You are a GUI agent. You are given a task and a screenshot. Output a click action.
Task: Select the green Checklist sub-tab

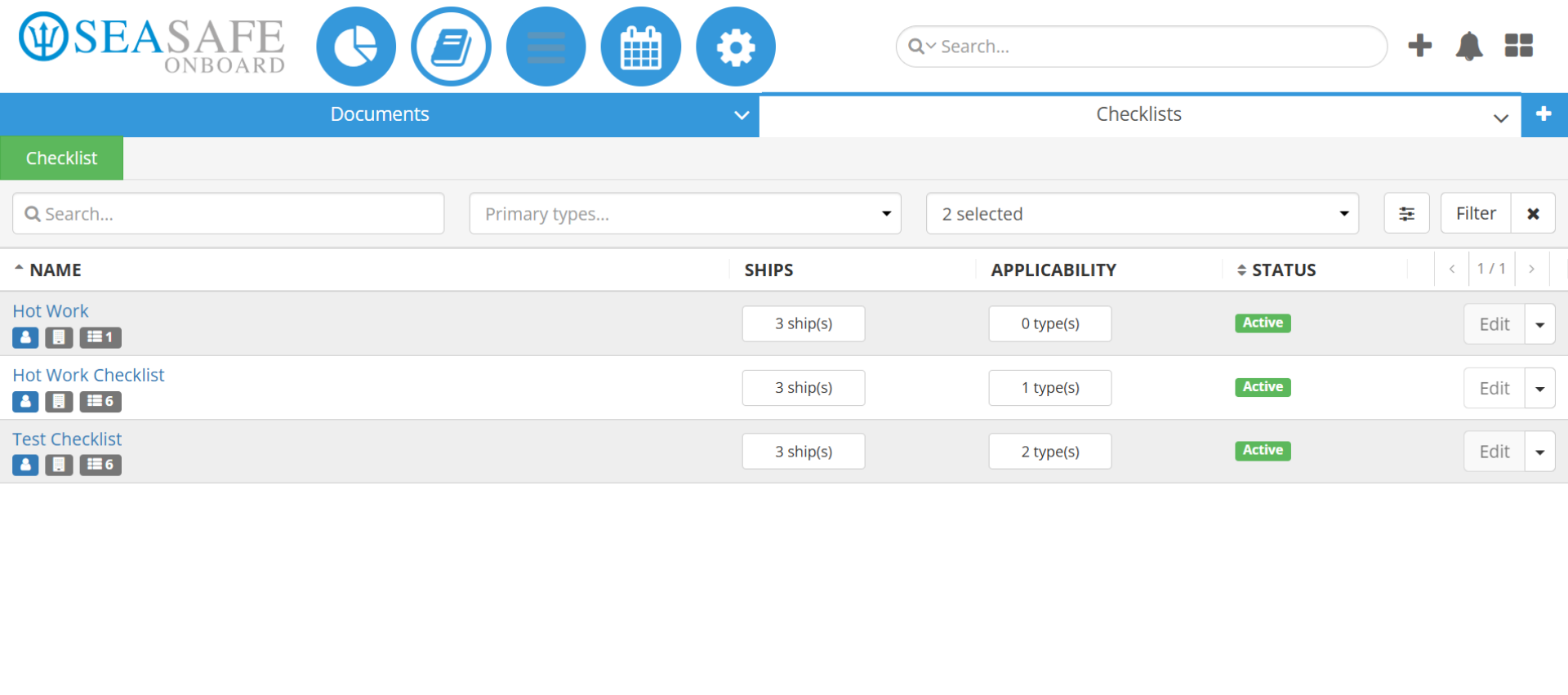pos(61,158)
